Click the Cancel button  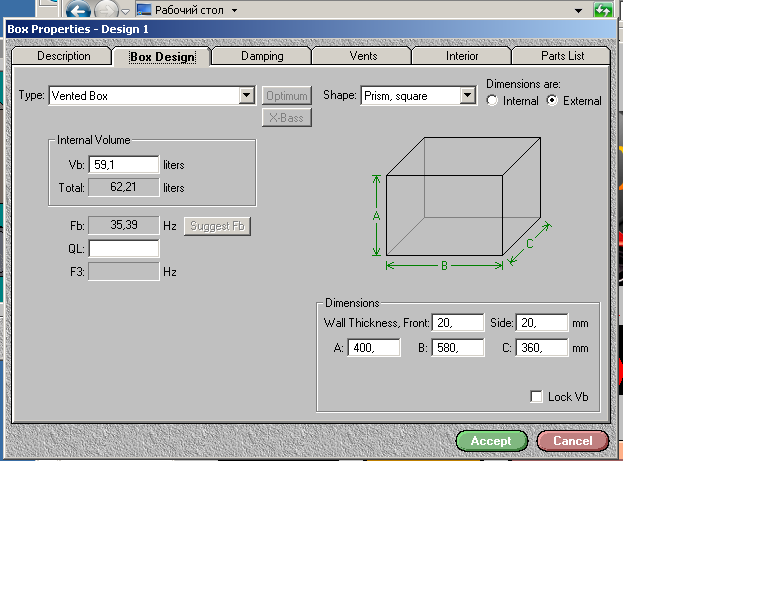tap(572, 441)
